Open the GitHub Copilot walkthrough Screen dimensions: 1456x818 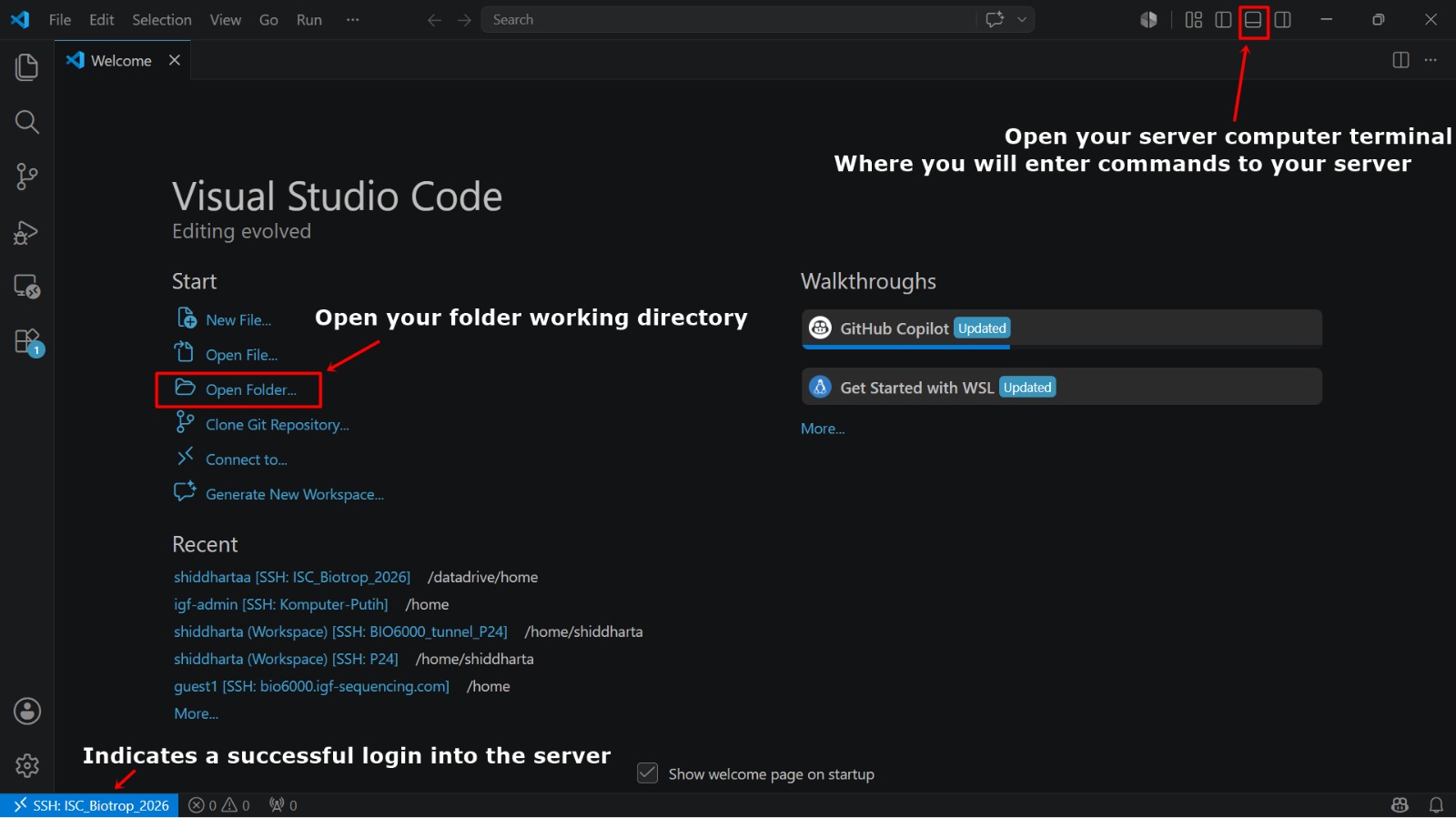coord(1061,328)
